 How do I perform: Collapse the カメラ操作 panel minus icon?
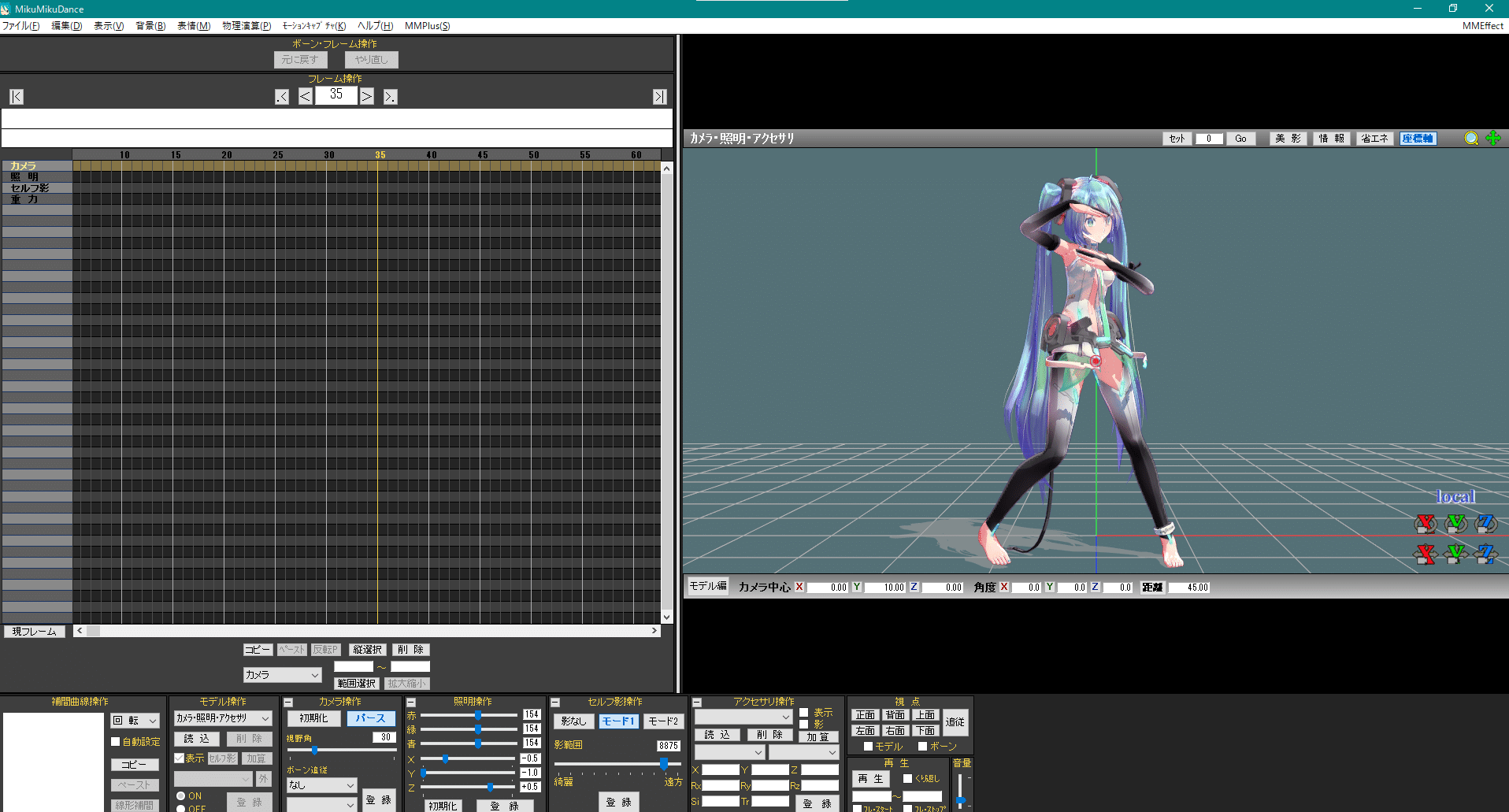point(288,703)
